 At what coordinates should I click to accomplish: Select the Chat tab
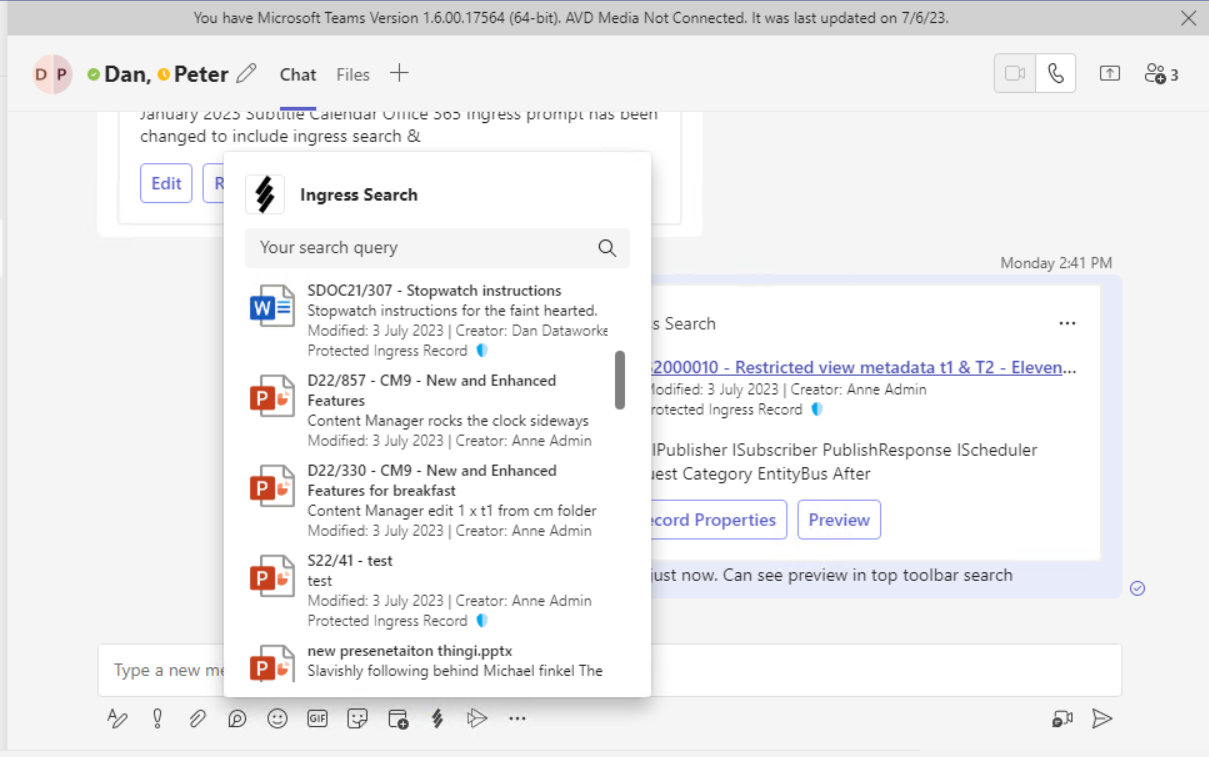297,74
